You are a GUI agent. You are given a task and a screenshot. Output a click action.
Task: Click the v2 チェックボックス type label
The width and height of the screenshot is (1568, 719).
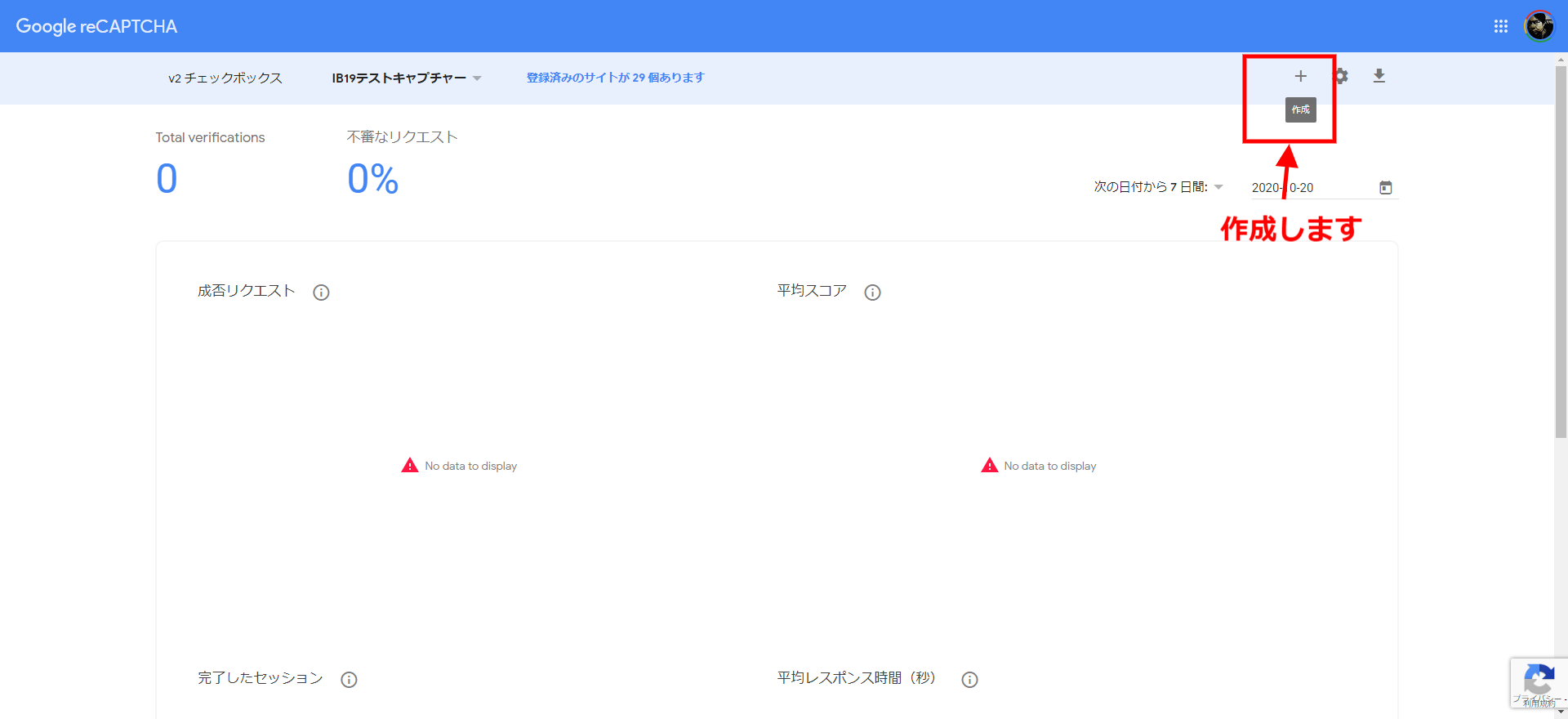pyautogui.click(x=225, y=78)
